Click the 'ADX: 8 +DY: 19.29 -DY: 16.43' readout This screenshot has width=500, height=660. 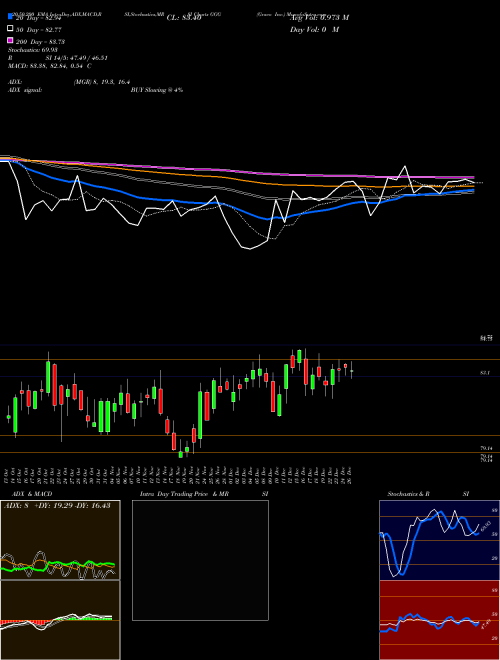point(57,505)
